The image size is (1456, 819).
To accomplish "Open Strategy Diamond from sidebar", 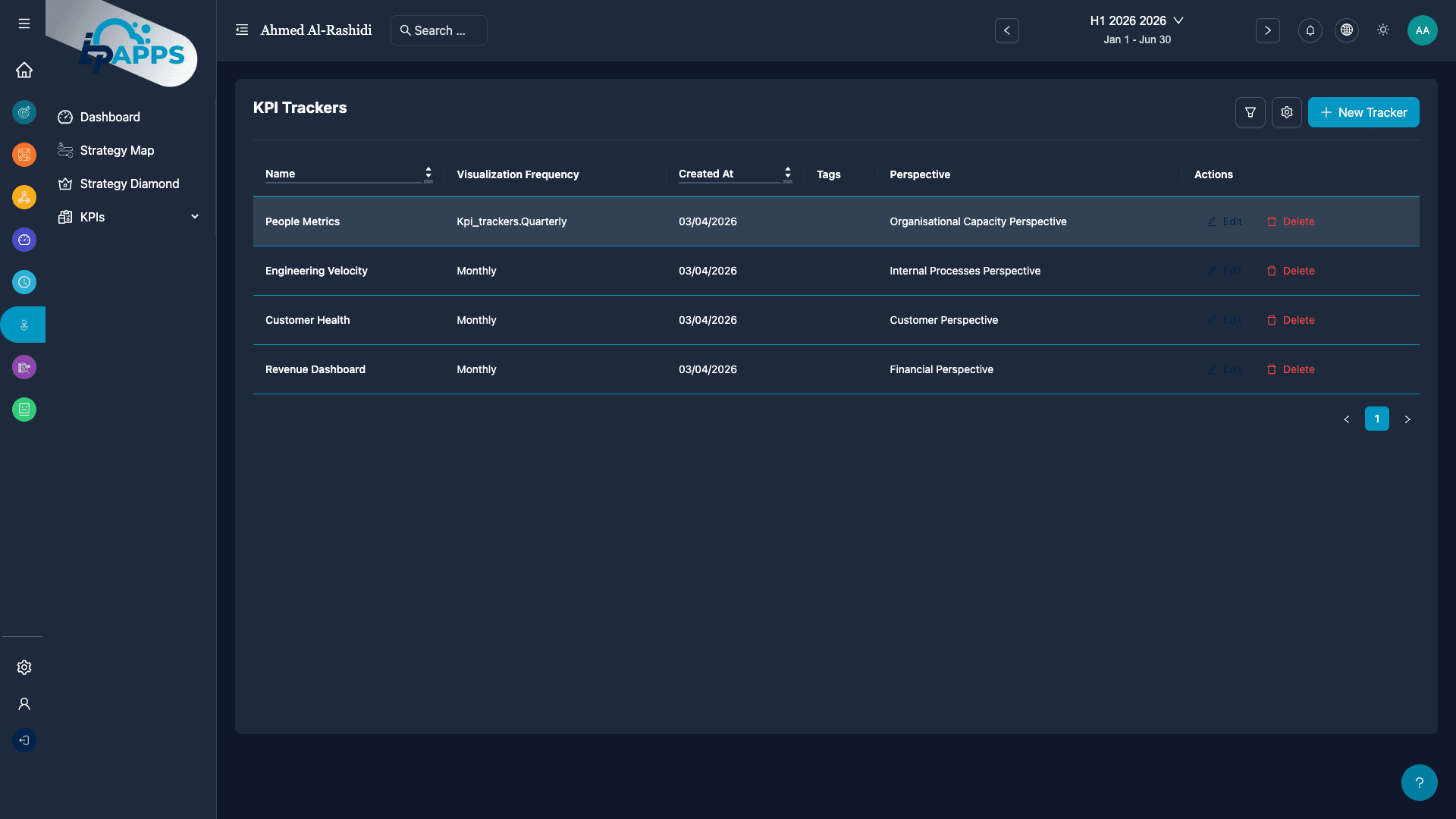I will pos(130,184).
